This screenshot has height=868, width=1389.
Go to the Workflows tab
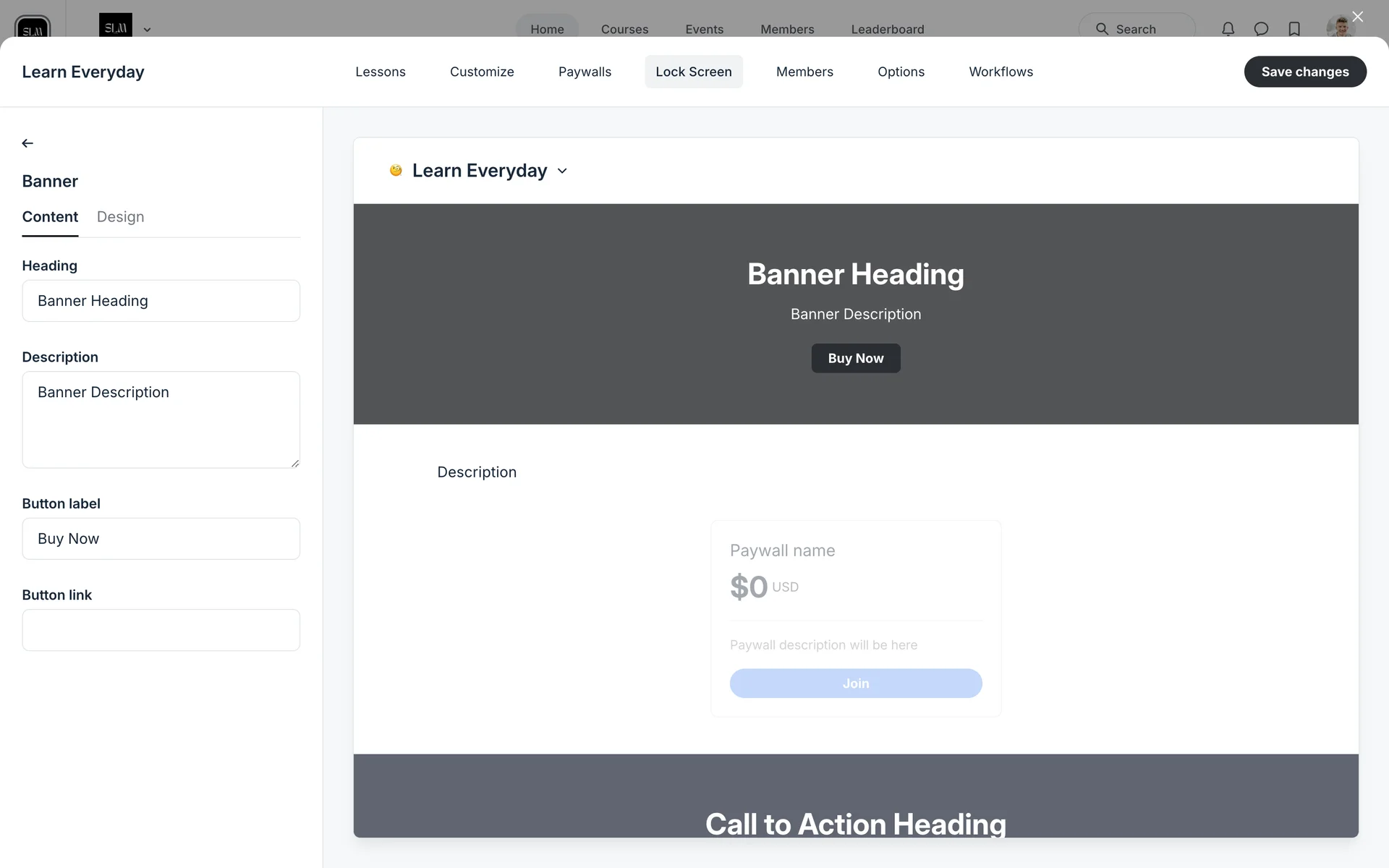1001,72
